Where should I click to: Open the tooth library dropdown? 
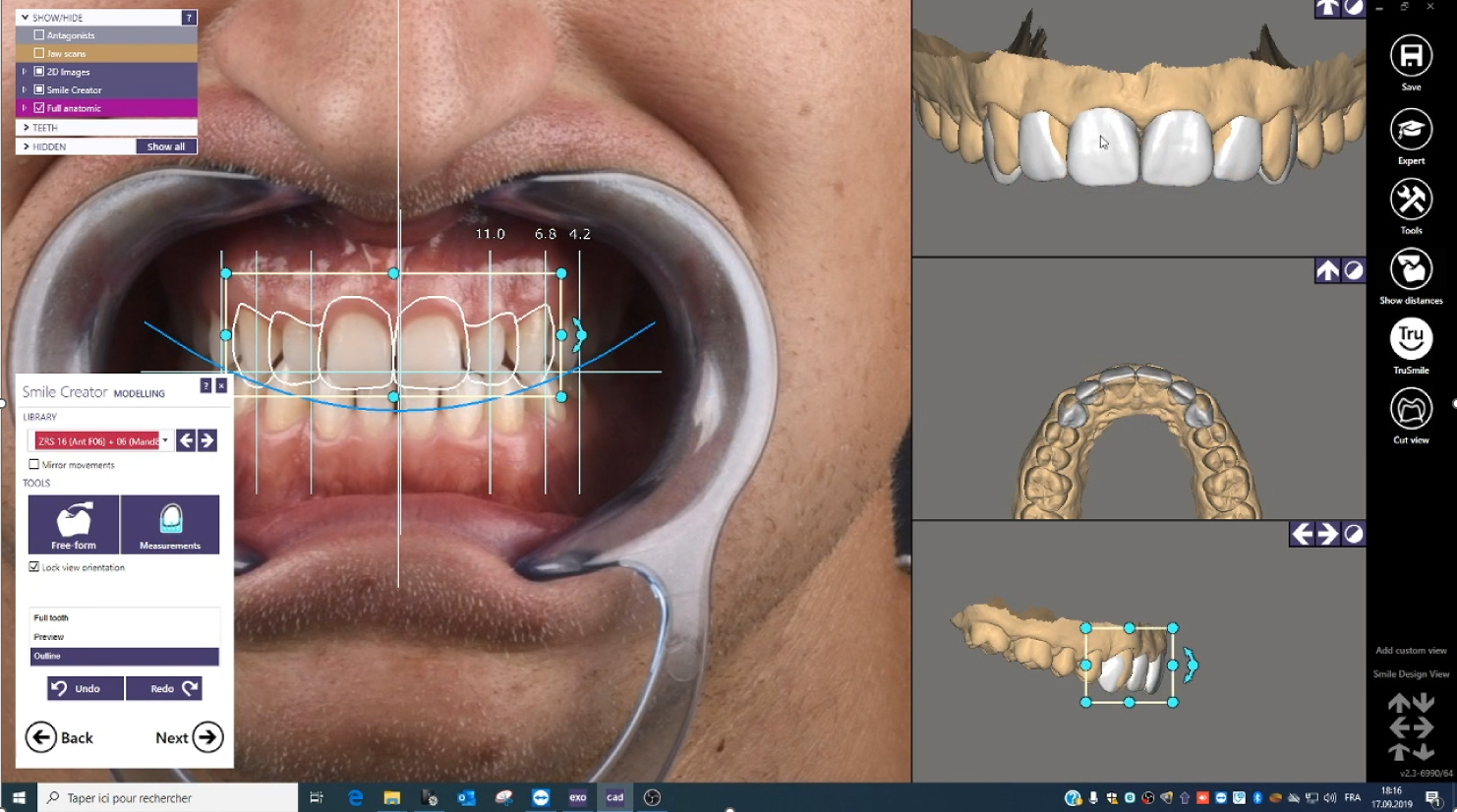(164, 440)
